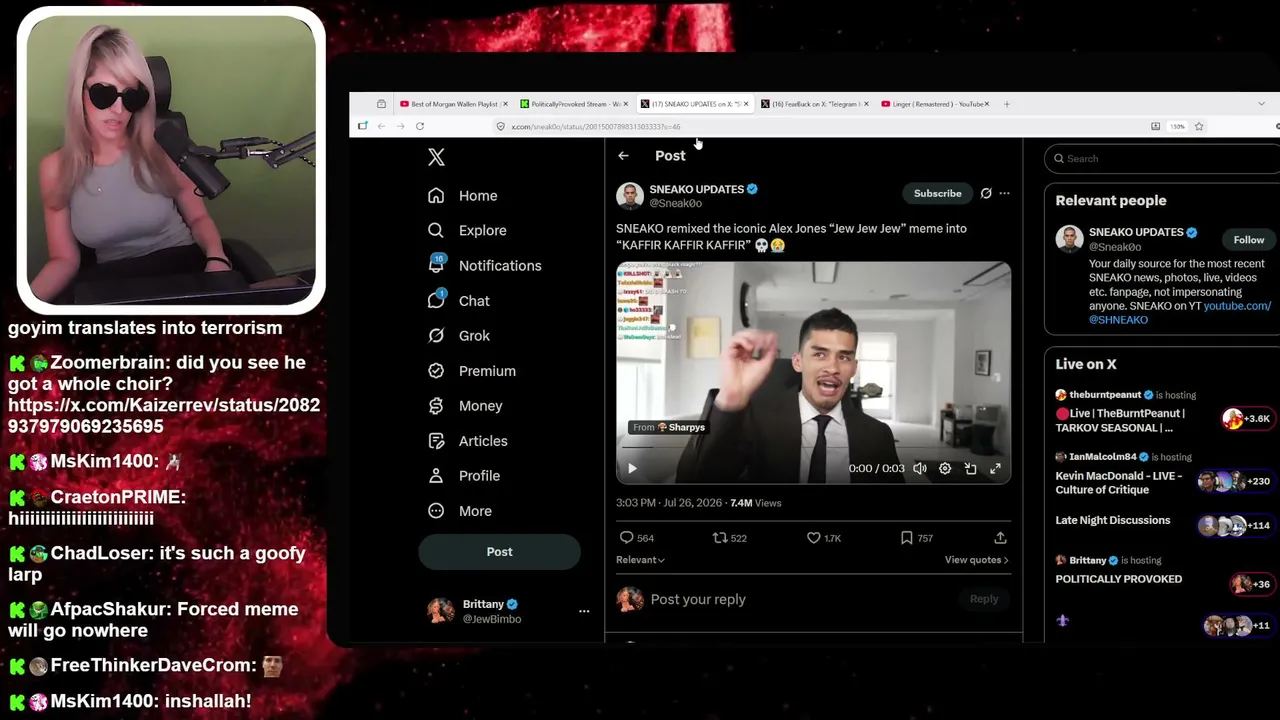This screenshot has width=1280, height=720.
Task: Open replies via the comment icon
Action: 627,538
